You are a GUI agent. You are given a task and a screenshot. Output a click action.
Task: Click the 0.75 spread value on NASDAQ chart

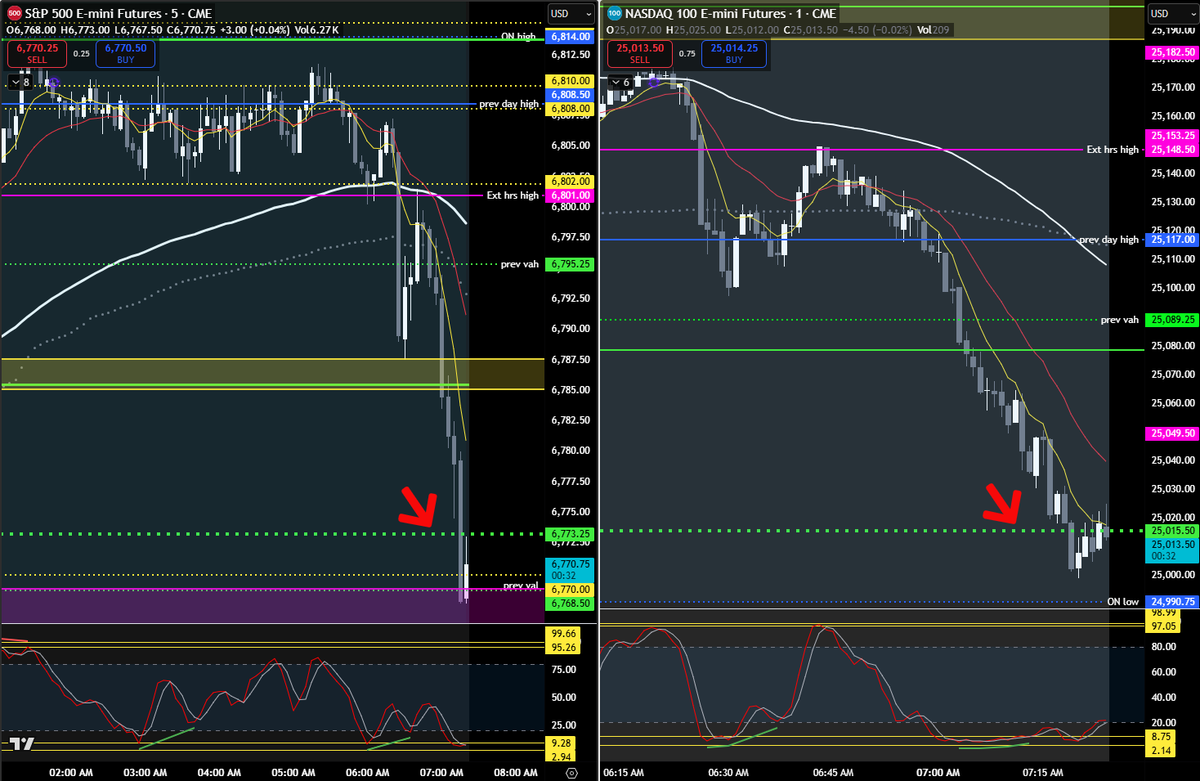[x=688, y=54]
